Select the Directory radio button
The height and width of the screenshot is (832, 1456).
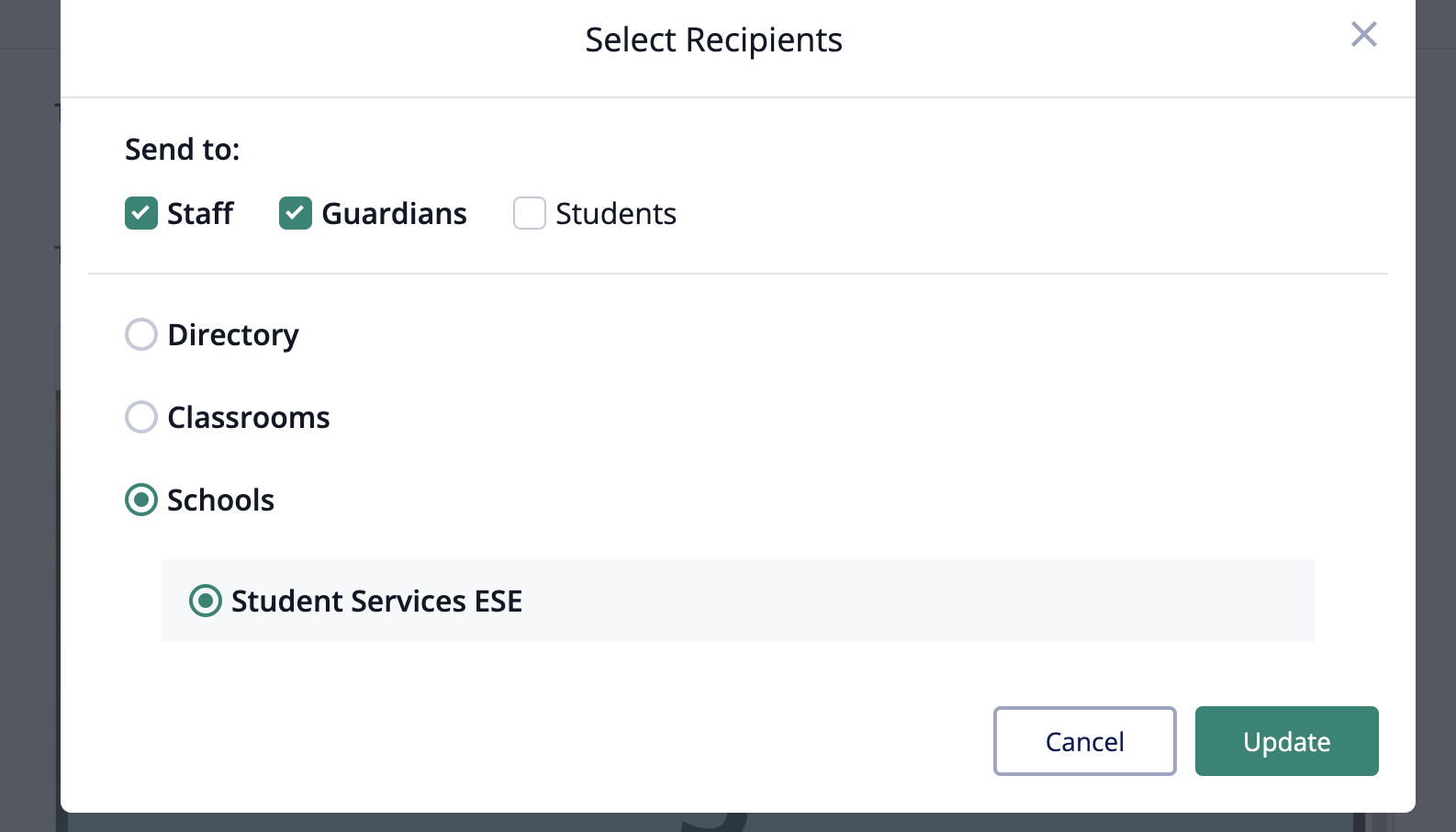click(141, 334)
